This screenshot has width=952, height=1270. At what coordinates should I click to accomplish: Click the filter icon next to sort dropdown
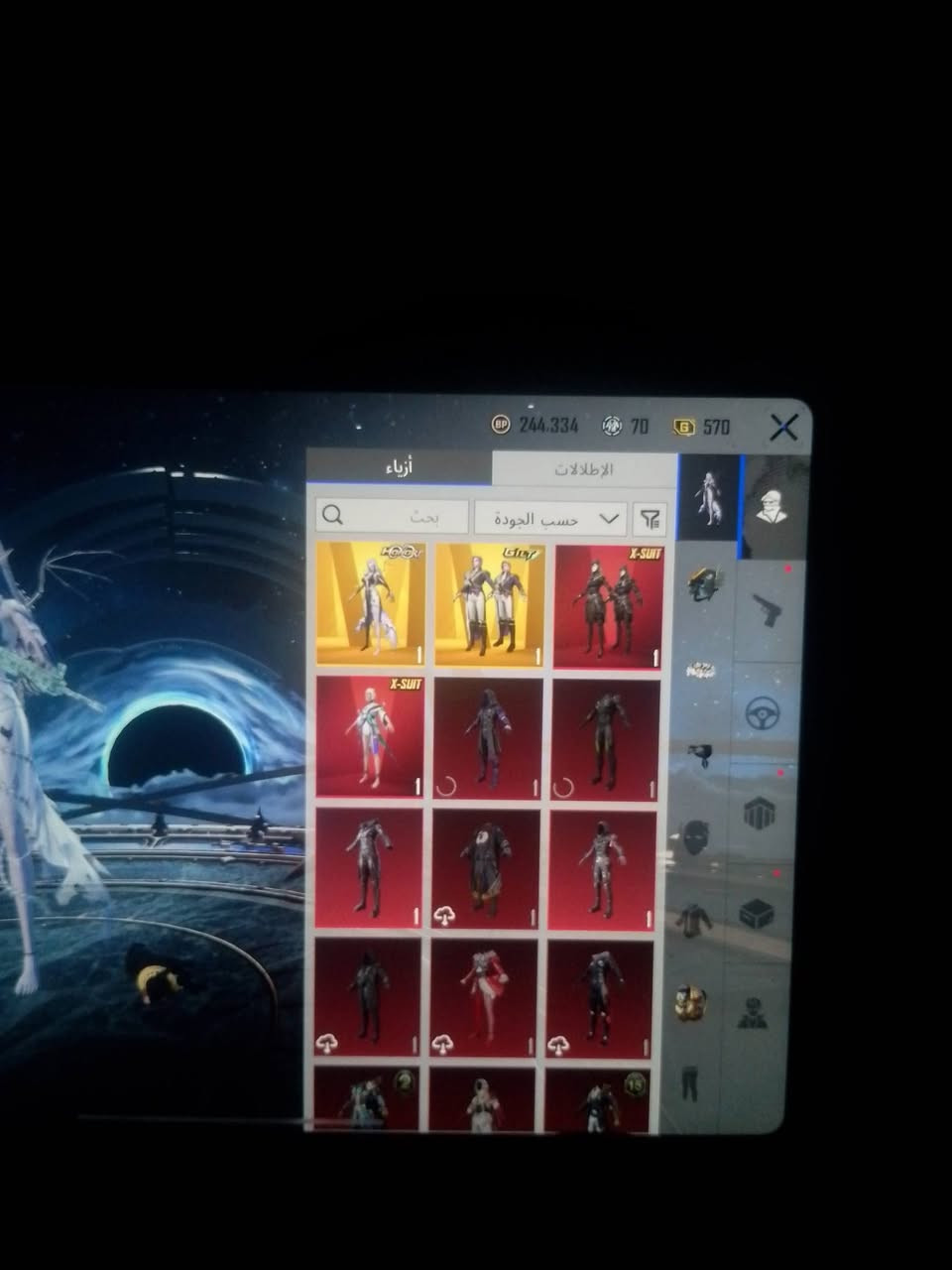click(651, 518)
